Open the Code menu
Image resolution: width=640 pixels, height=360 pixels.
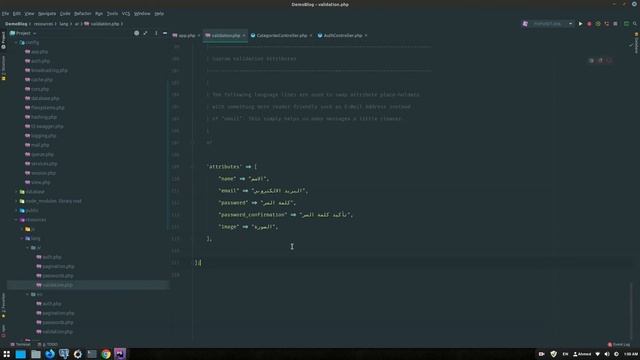(x=65, y=13)
